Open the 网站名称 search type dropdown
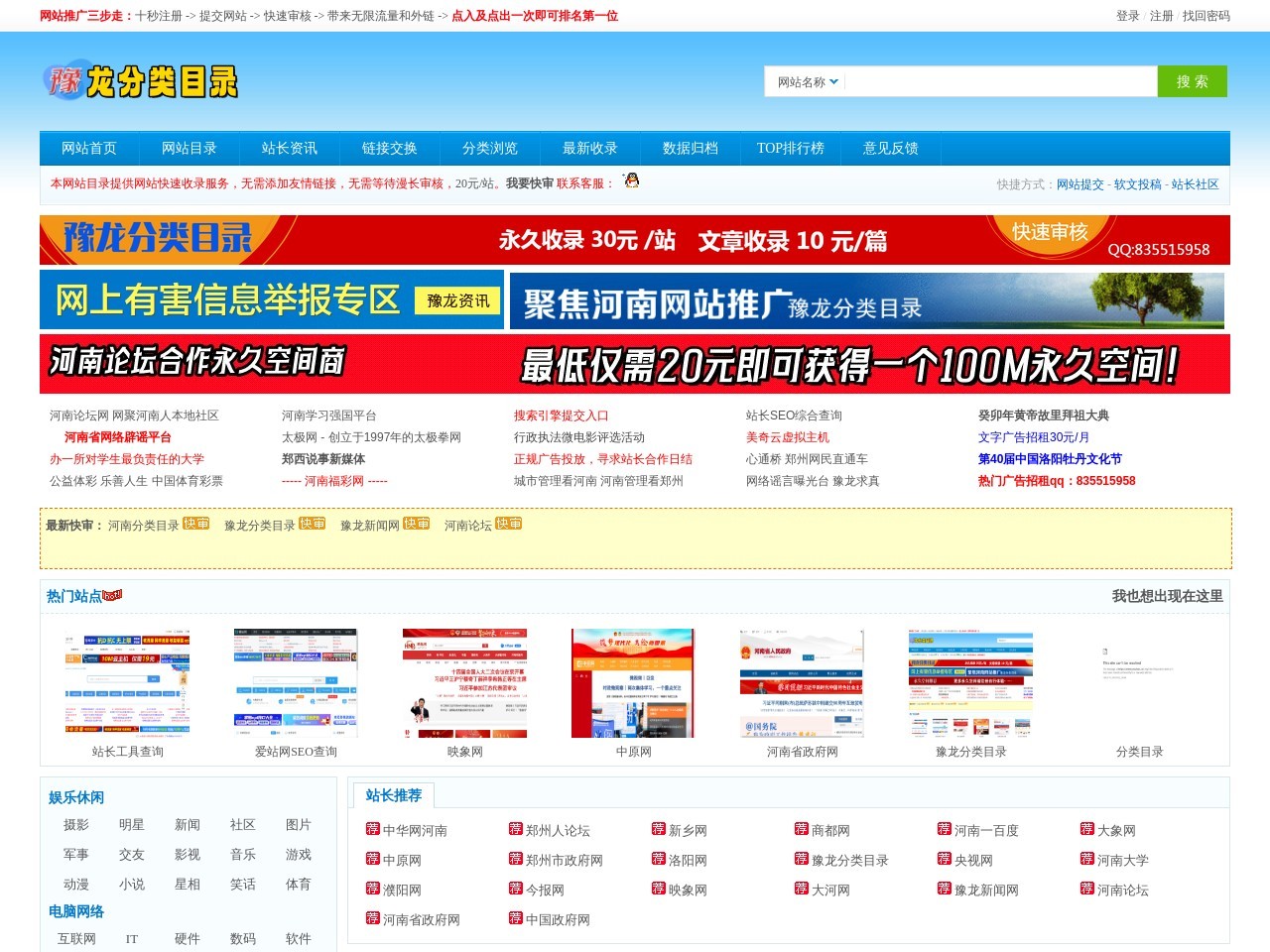Viewport: 1270px width, 952px height. click(x=808, y=82)
